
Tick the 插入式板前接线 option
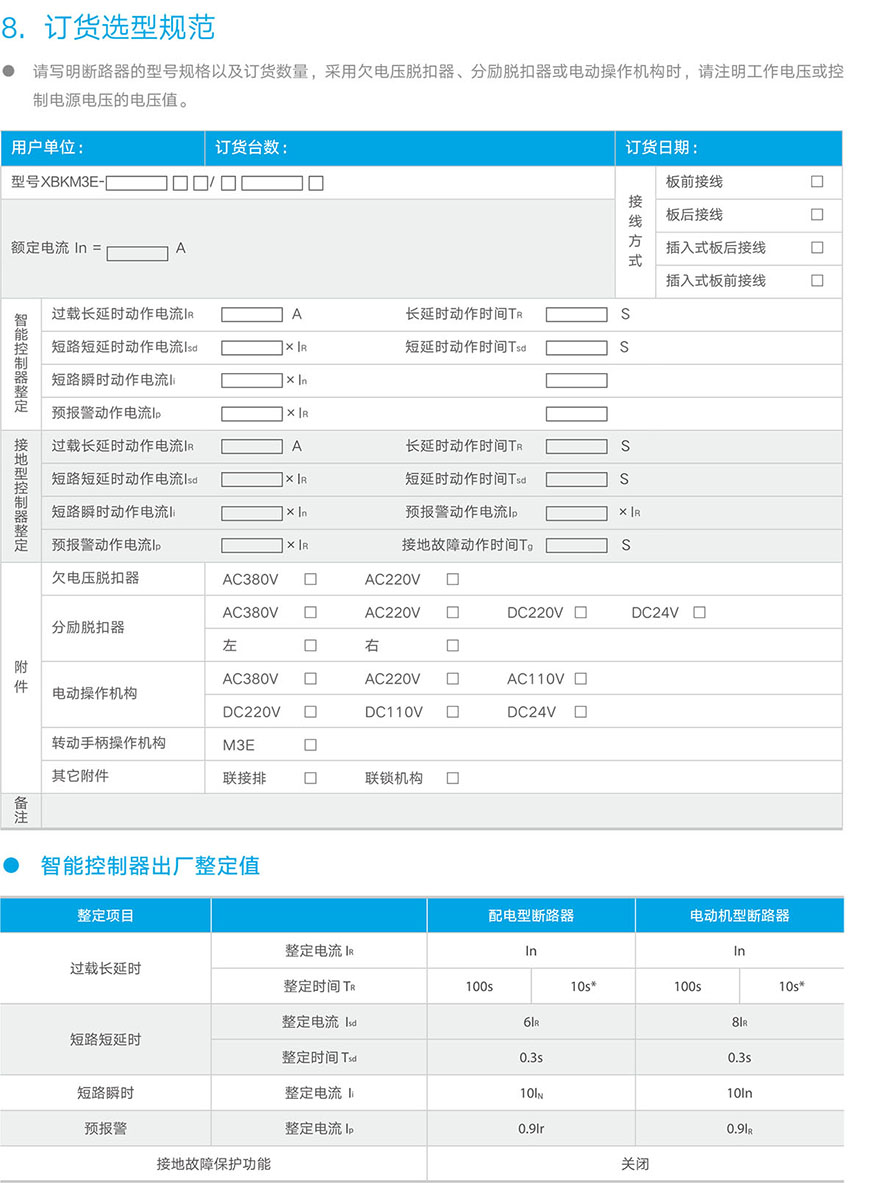tap(817, 281)
